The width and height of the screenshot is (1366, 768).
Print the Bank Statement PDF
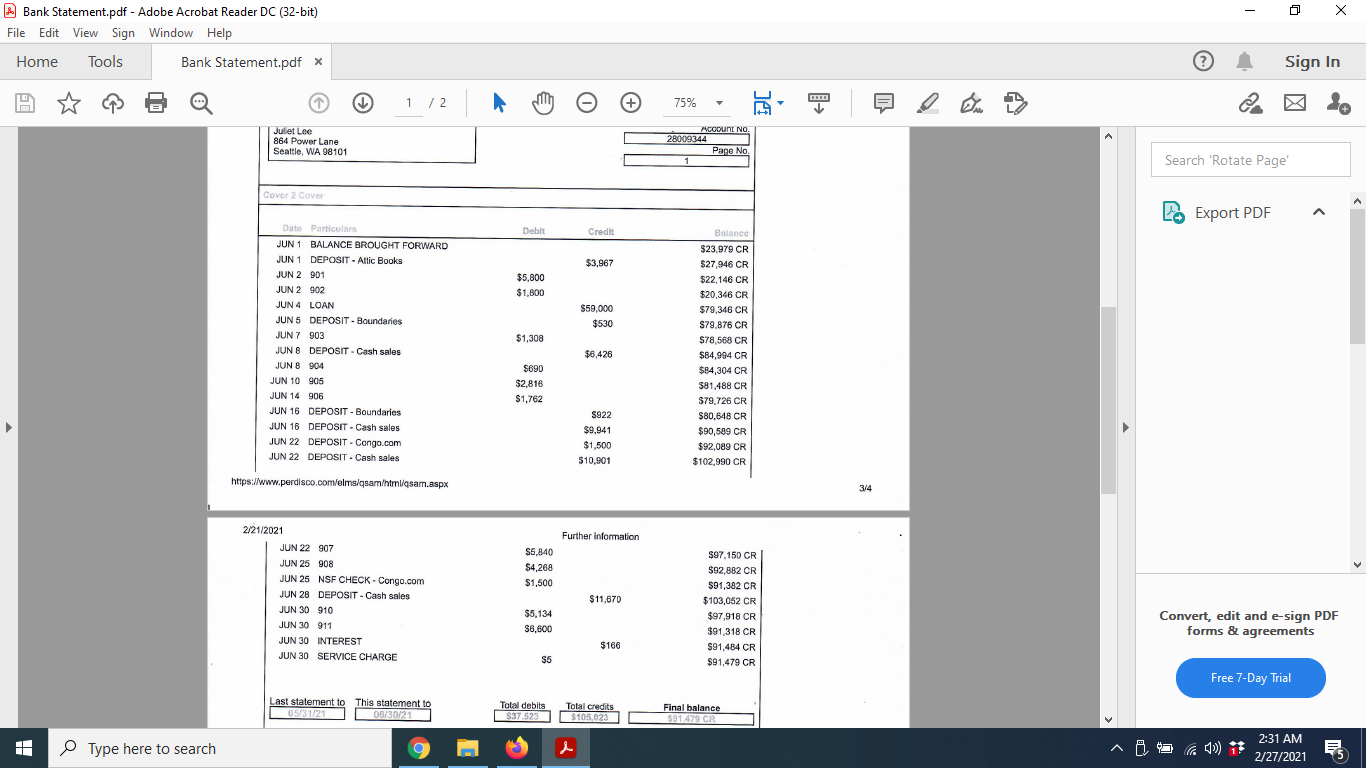click(x=155, y=103)
